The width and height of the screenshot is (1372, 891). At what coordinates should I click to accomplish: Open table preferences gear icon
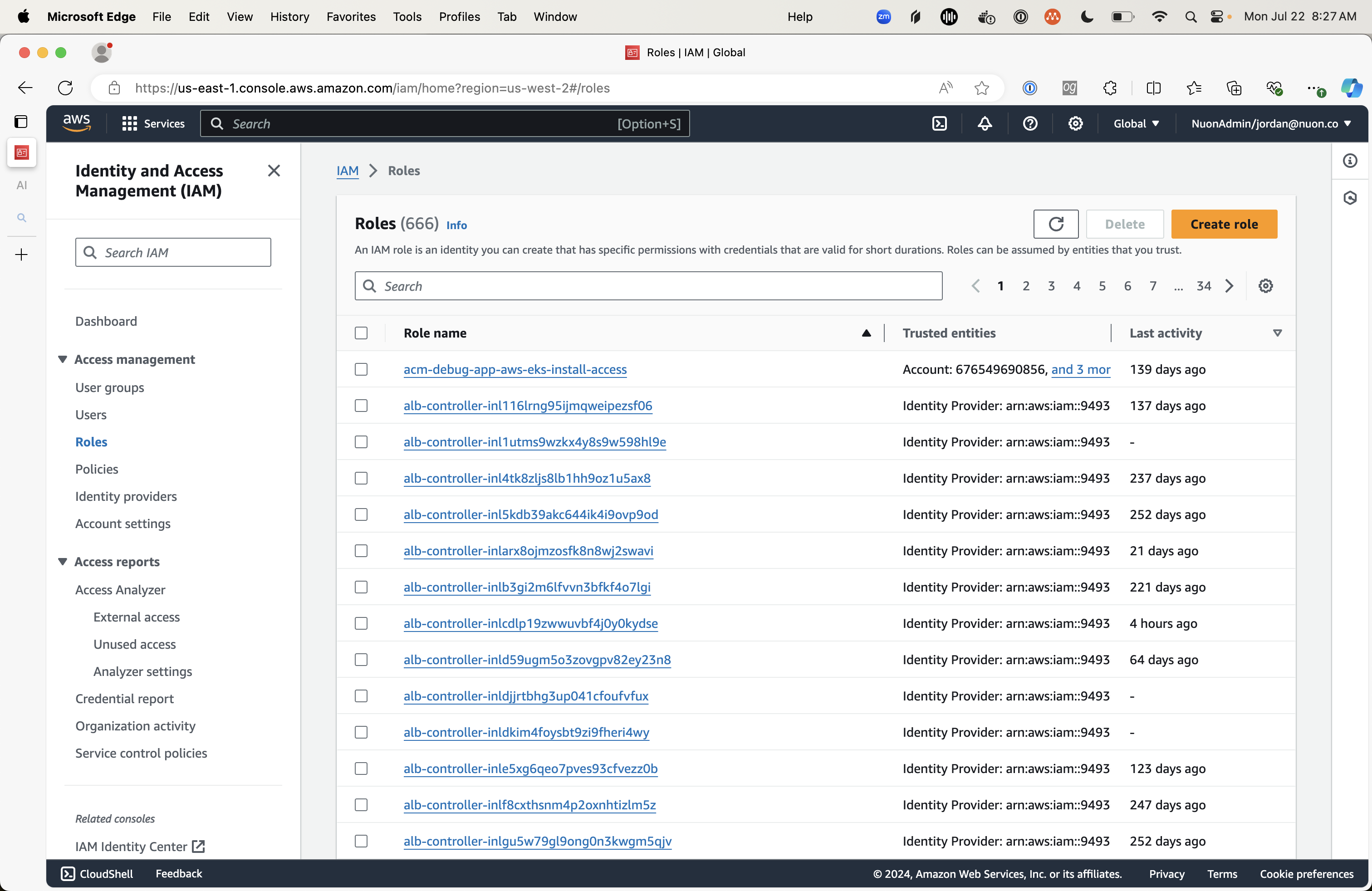click(1265, 286)
